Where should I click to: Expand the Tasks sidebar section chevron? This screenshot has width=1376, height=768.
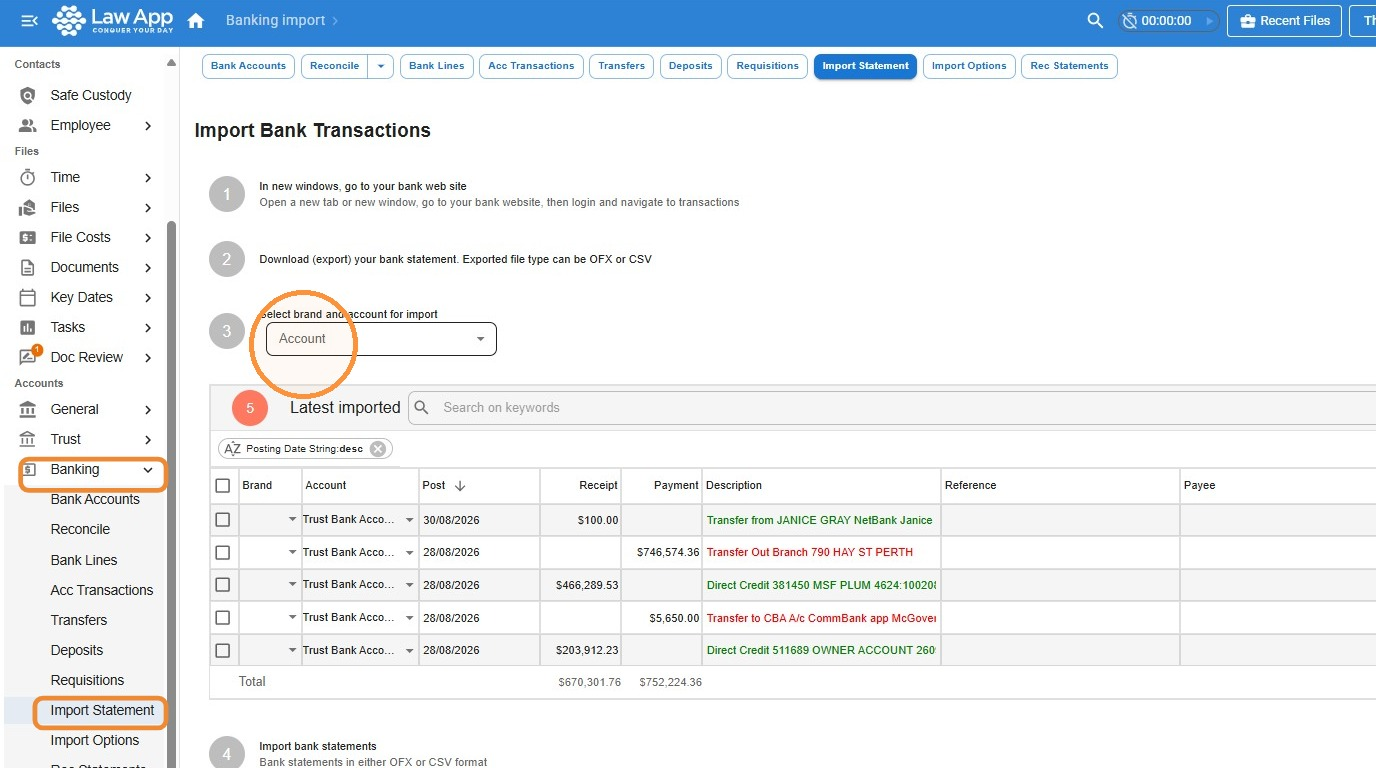tap(148, 327)
